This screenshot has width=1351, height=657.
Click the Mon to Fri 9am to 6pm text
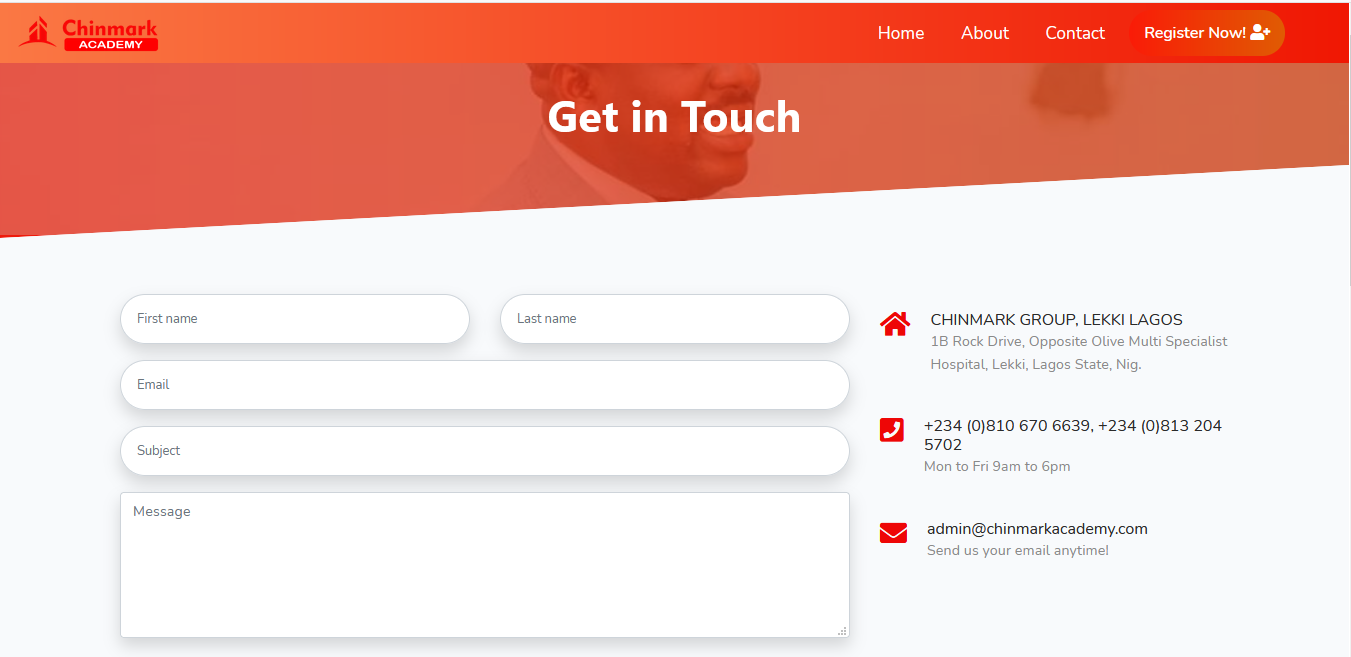pos(997,467)
